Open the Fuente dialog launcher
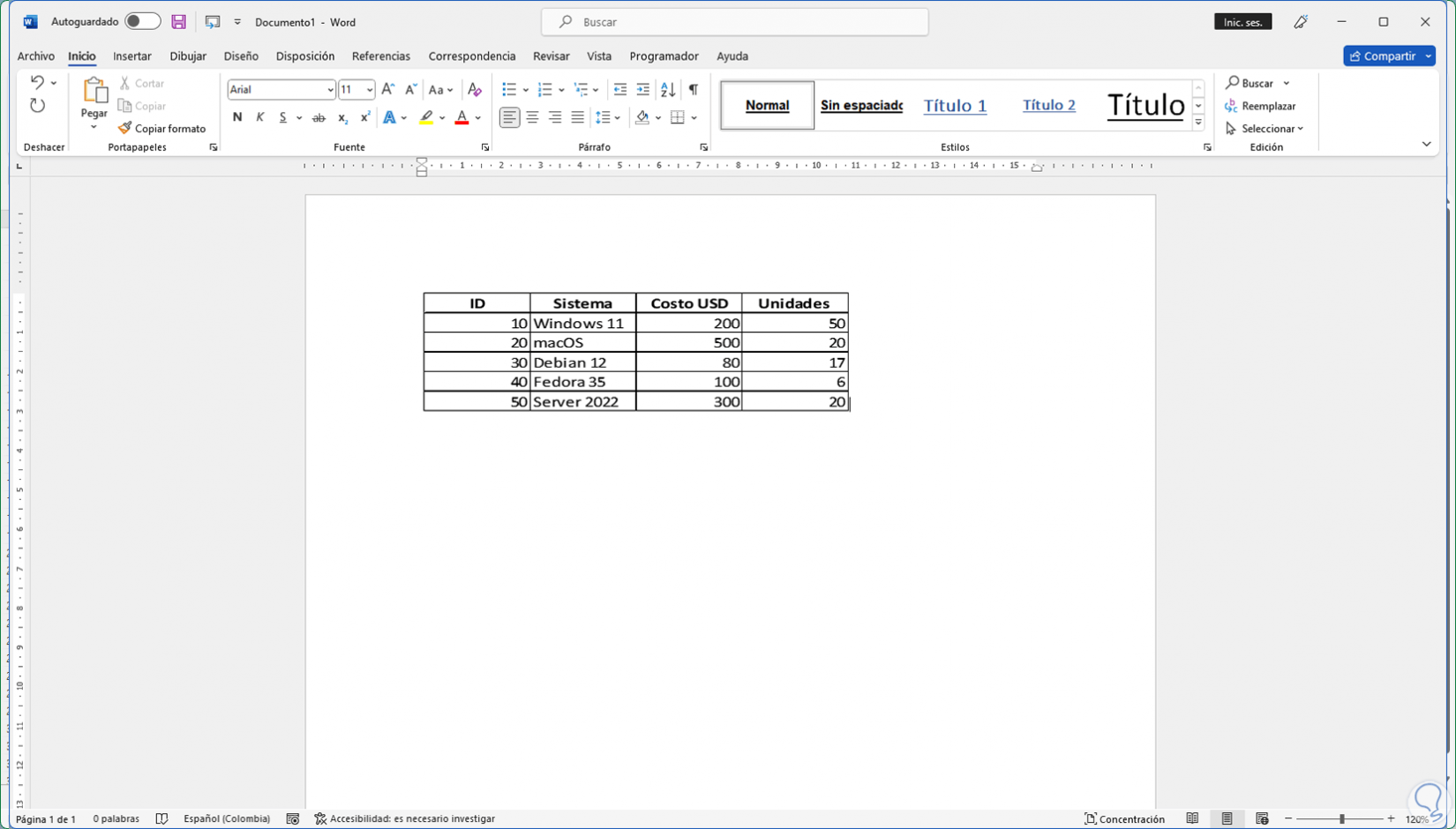The height and width of the screenshot is (829, 1456). click(485, 147)
